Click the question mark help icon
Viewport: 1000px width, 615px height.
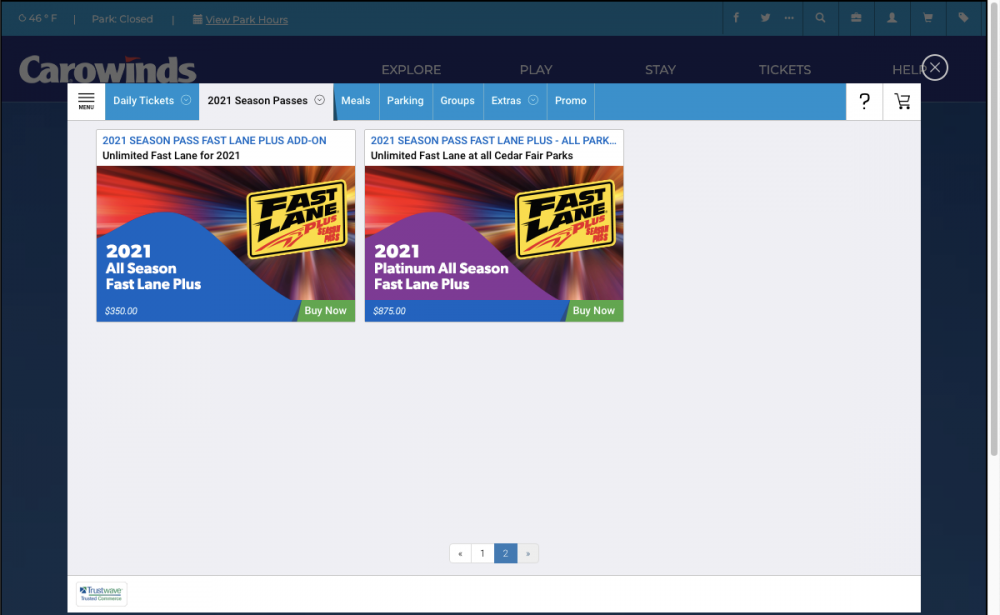[x=865, y=101]
